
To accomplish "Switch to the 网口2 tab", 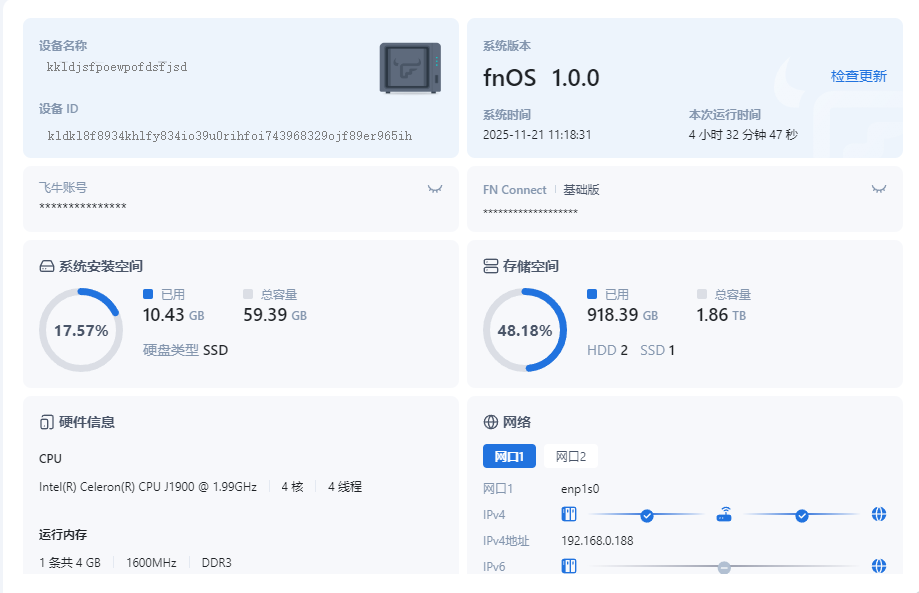I will 571,456.
